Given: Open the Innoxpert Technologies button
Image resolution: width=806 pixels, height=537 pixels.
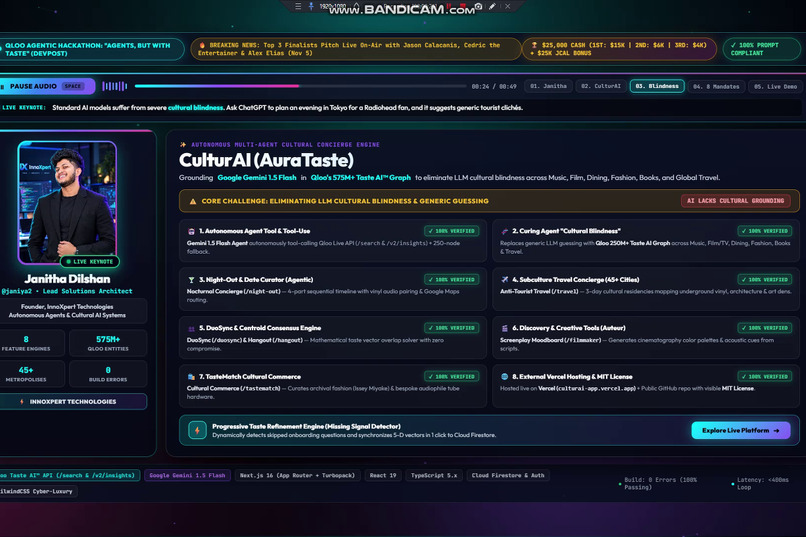Looking at the screenshot, I should (73, 402).
